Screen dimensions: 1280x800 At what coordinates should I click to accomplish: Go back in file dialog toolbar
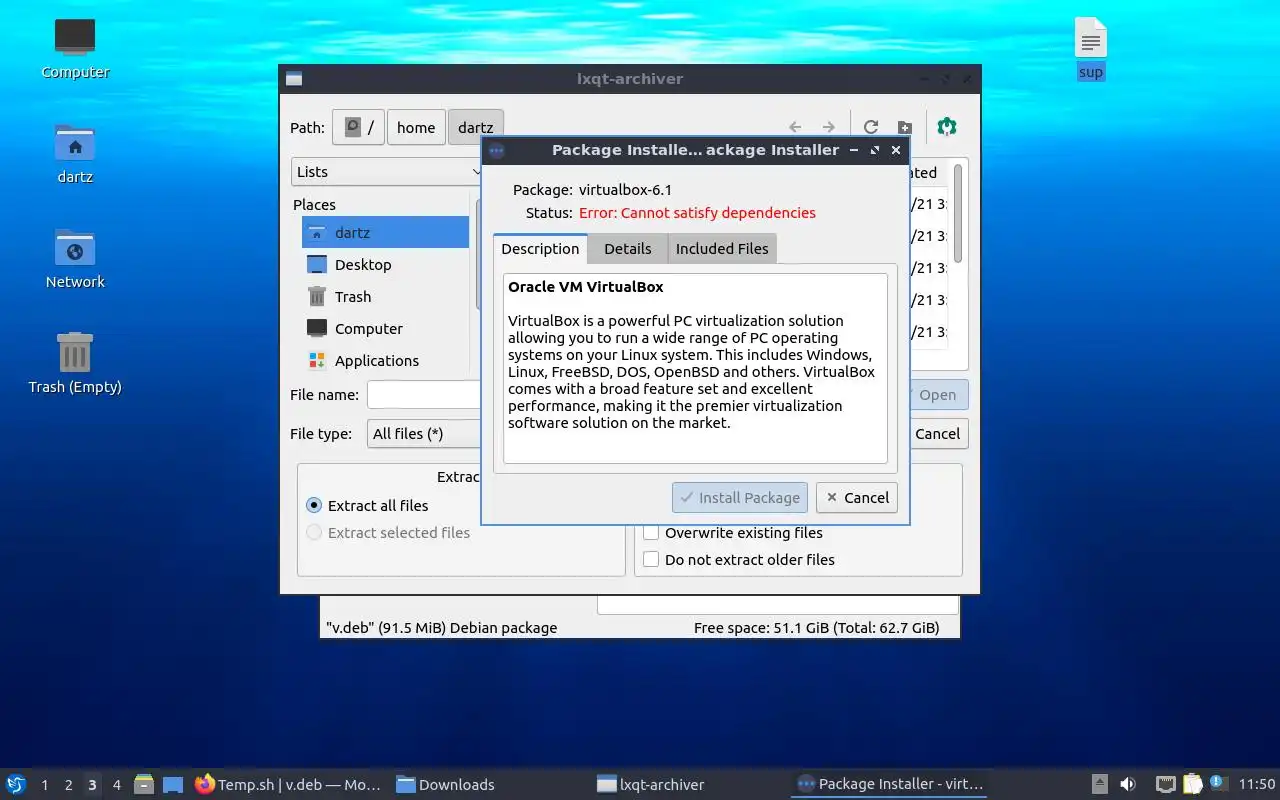pos(795,127)
